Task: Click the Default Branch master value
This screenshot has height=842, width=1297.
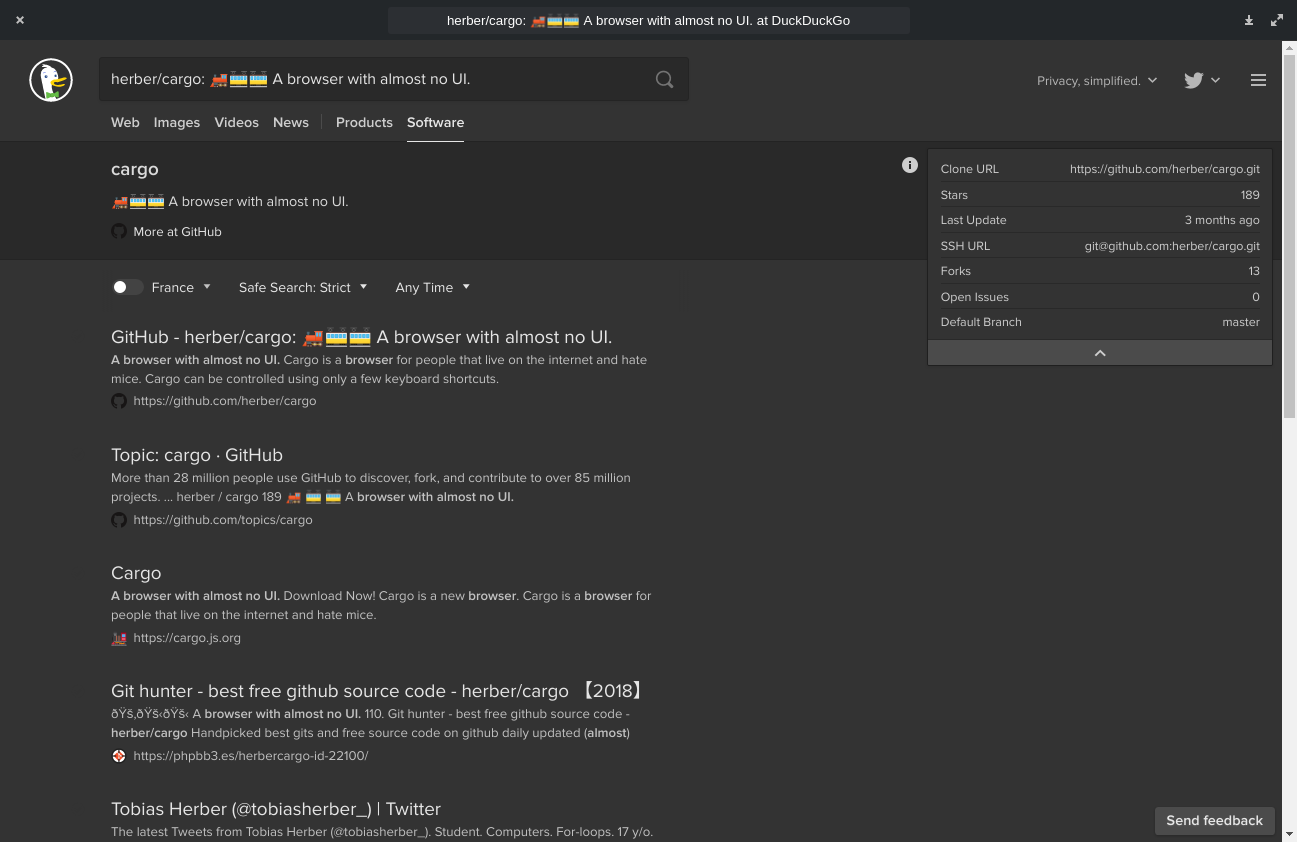Action: (1241, 322)
